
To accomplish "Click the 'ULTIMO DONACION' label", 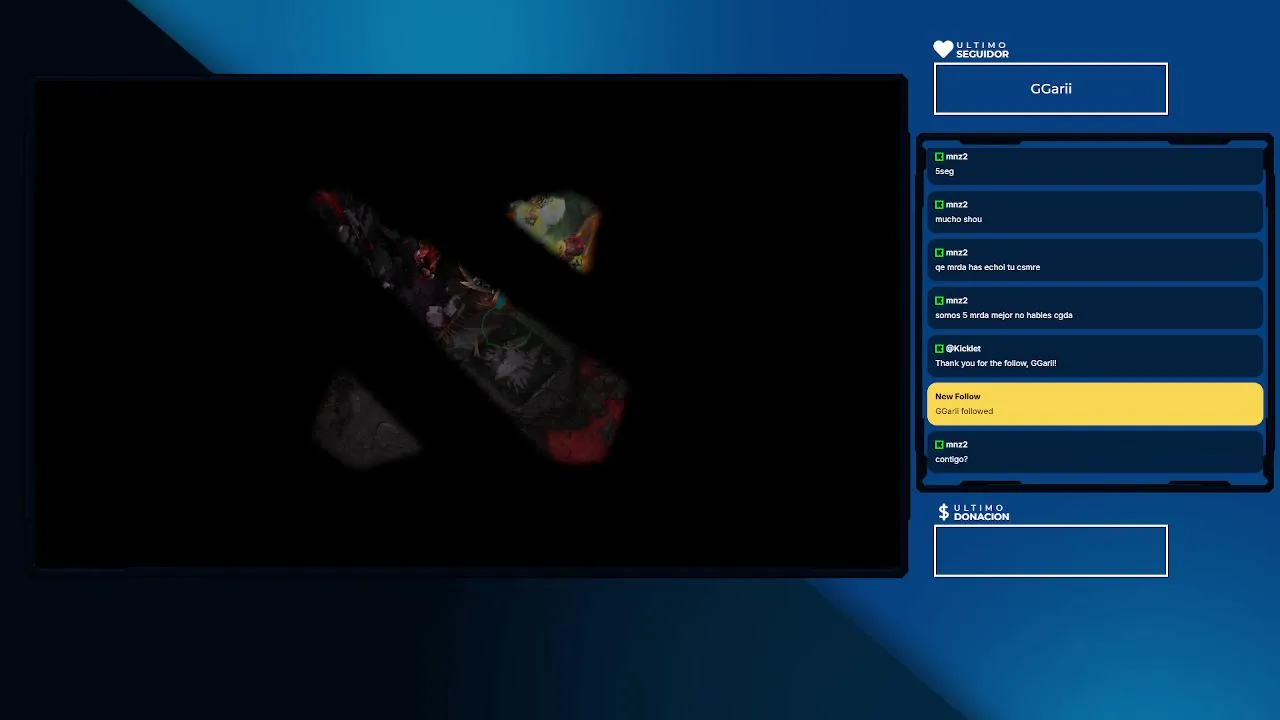I will tap(981, 512).
